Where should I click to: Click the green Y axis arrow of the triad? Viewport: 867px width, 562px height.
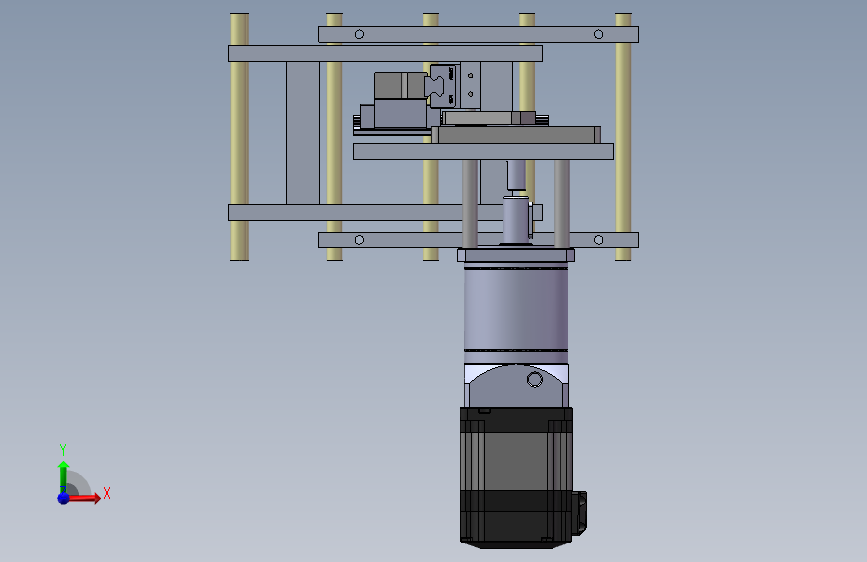click(x=63, y=475)
